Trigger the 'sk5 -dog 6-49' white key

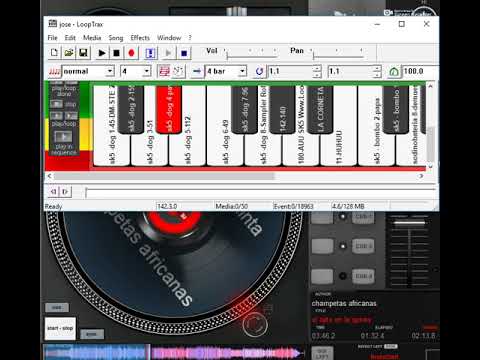[225, 150]
